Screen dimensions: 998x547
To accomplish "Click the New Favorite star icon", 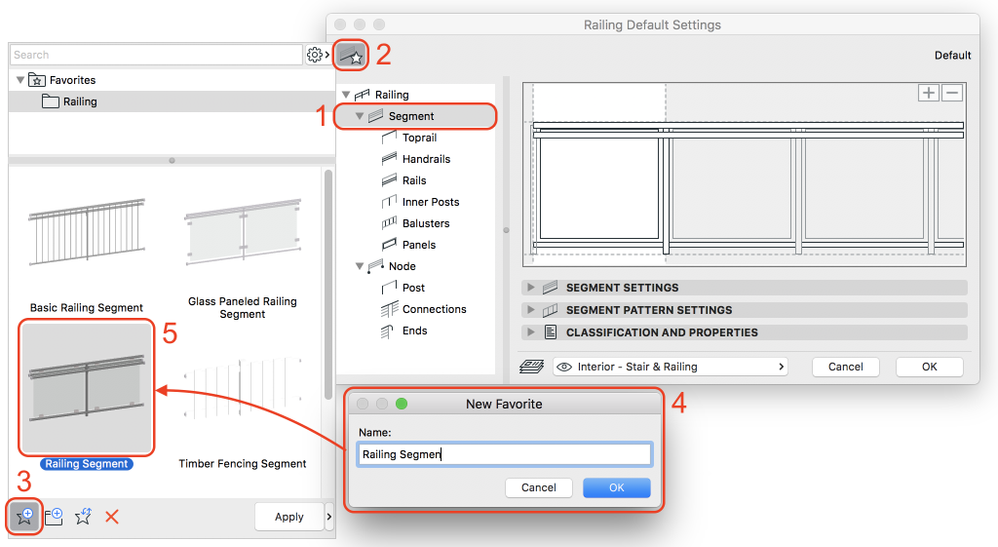I will click(x=25, y=516).
